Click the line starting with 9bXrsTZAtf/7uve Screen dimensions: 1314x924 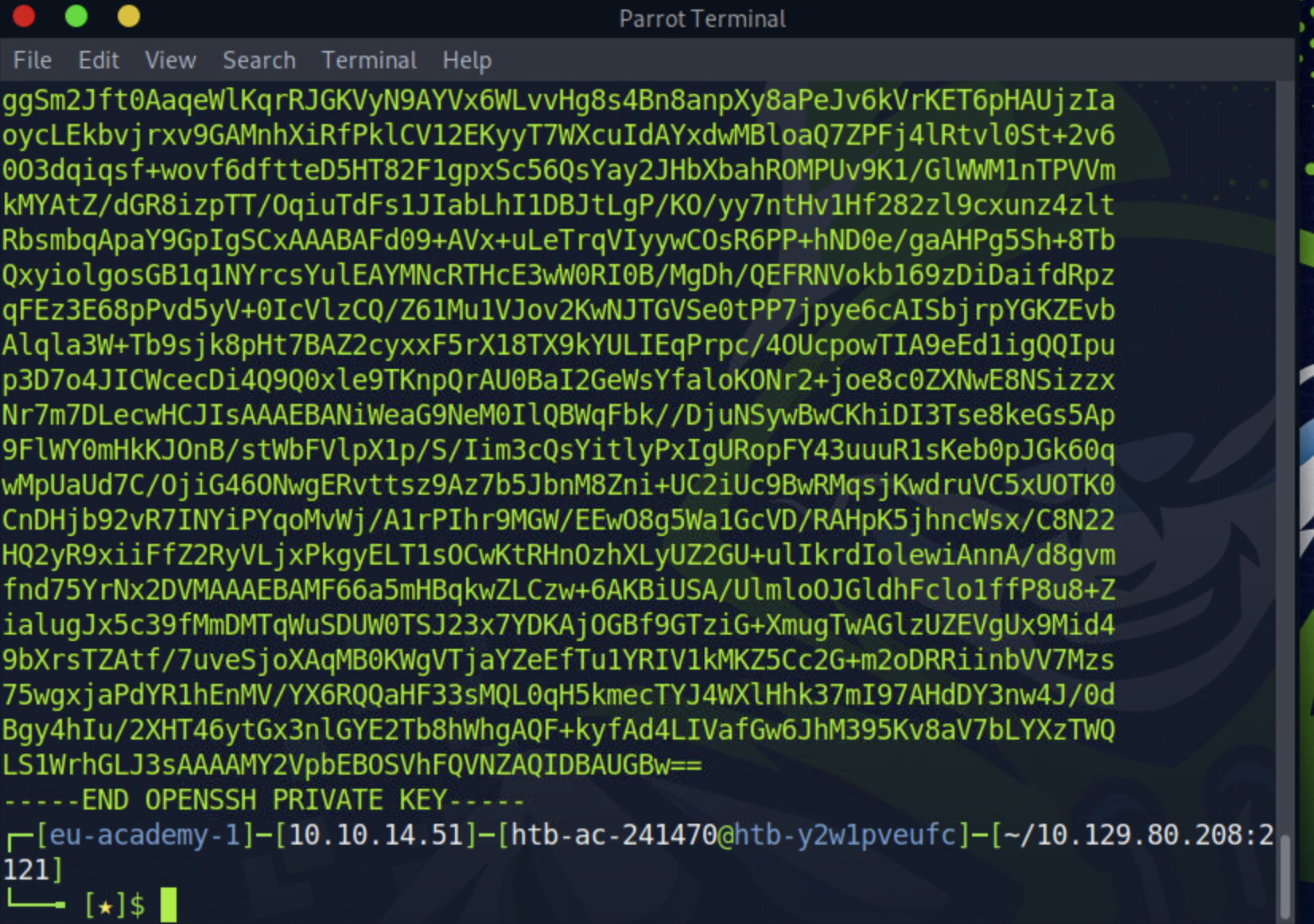click(558, 661)
